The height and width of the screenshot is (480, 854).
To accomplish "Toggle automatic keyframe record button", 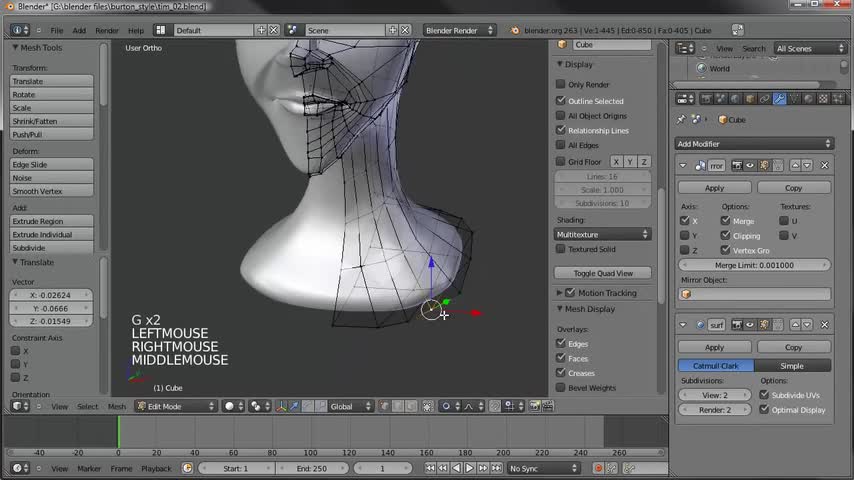I will coord(598,468).
